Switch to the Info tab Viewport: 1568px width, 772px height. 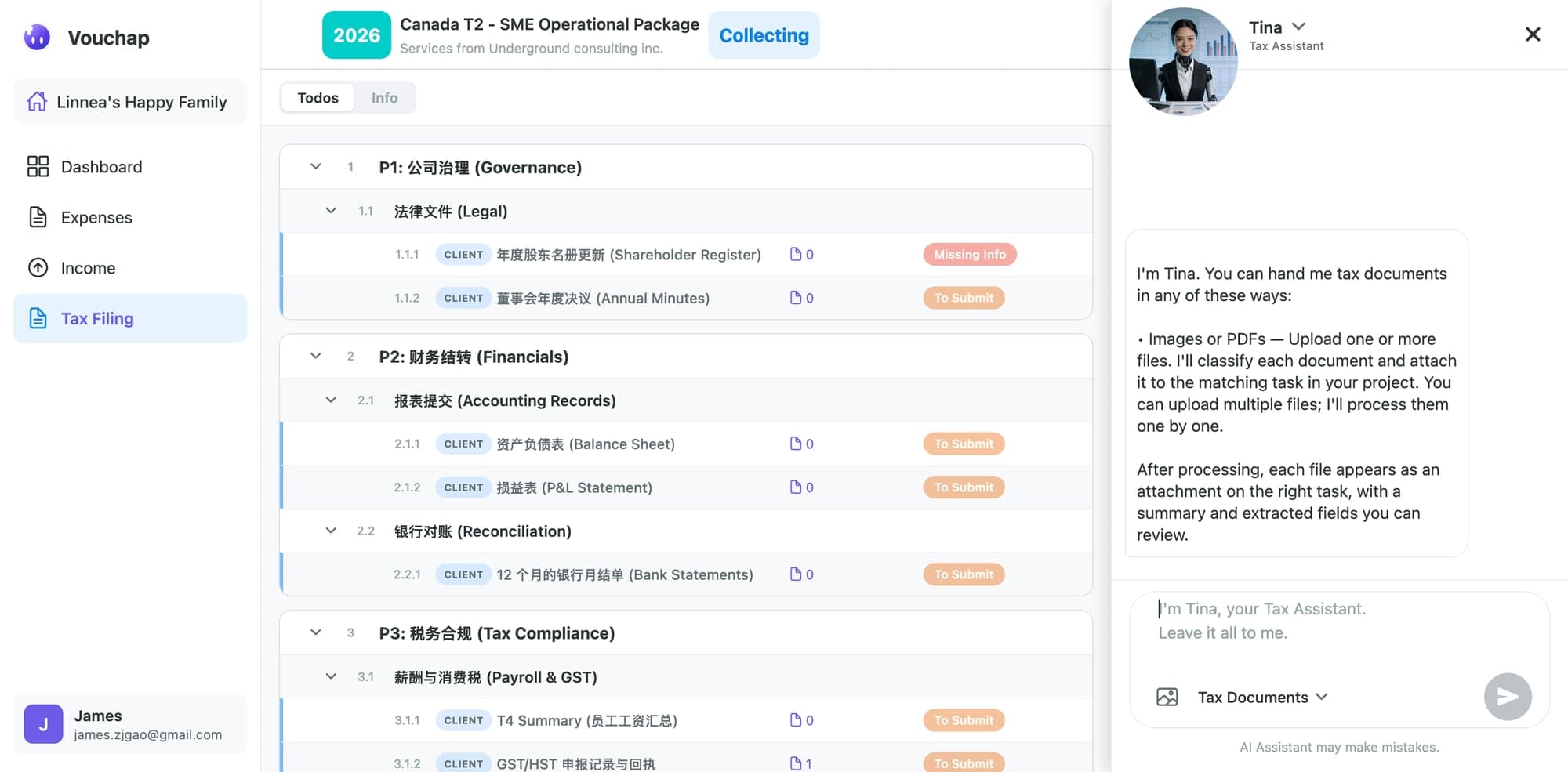tap(384, 98)
